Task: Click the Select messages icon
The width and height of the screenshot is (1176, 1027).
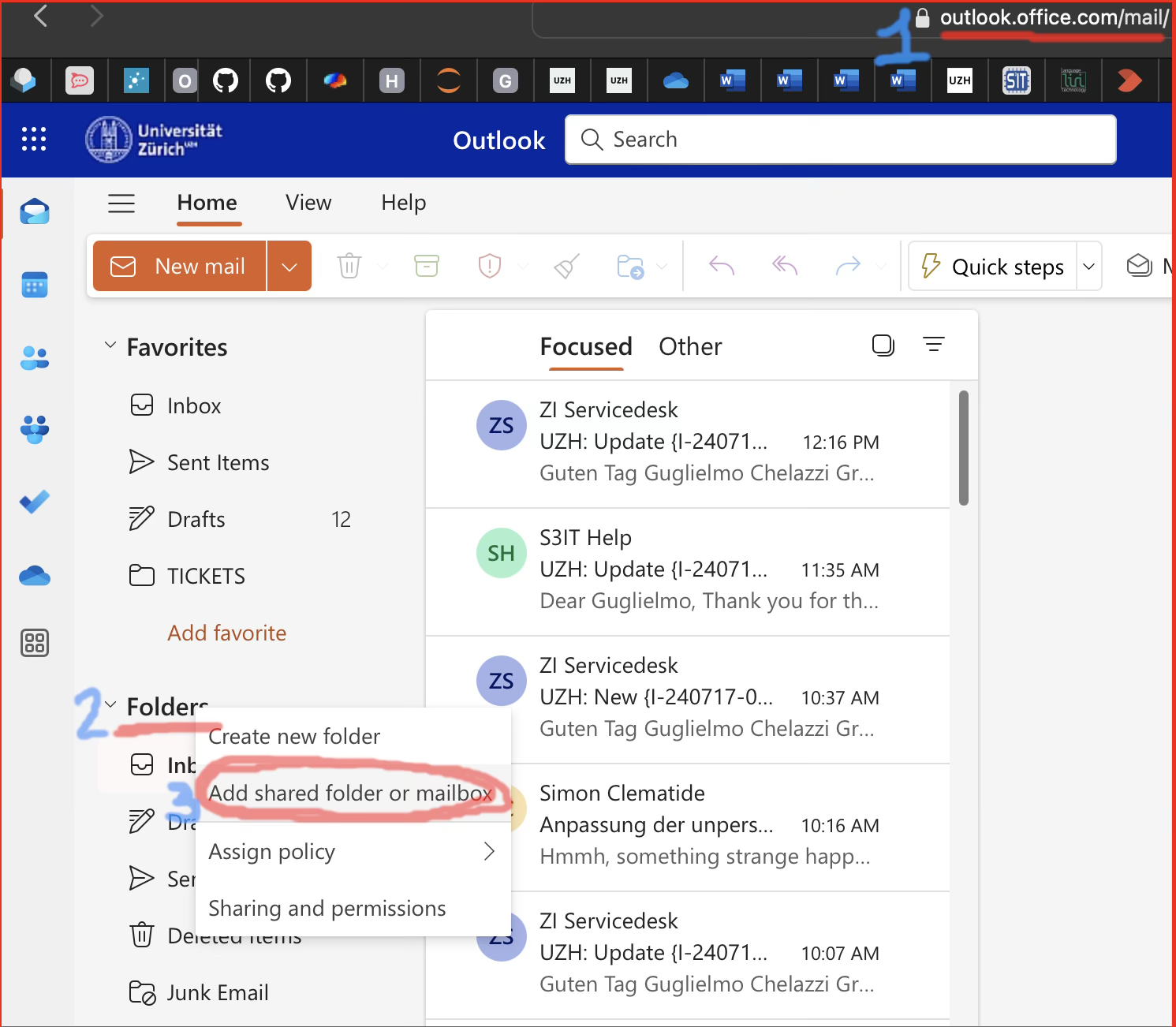Action: click(x=883, y=345)
